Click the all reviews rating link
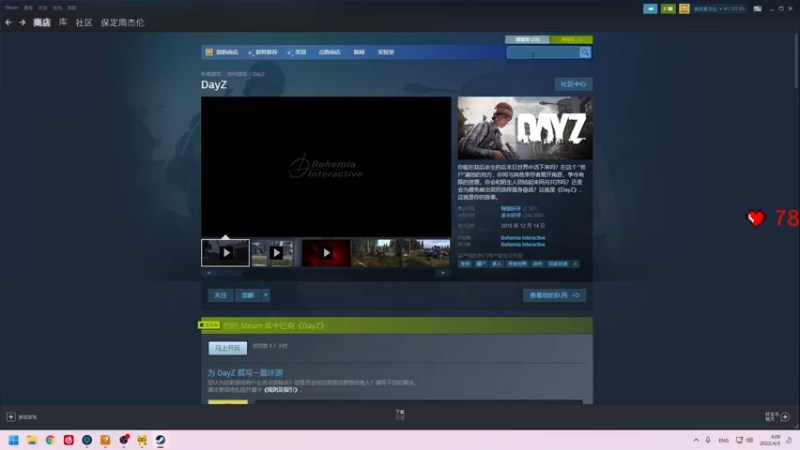800x450 pixels. point(511,215)
